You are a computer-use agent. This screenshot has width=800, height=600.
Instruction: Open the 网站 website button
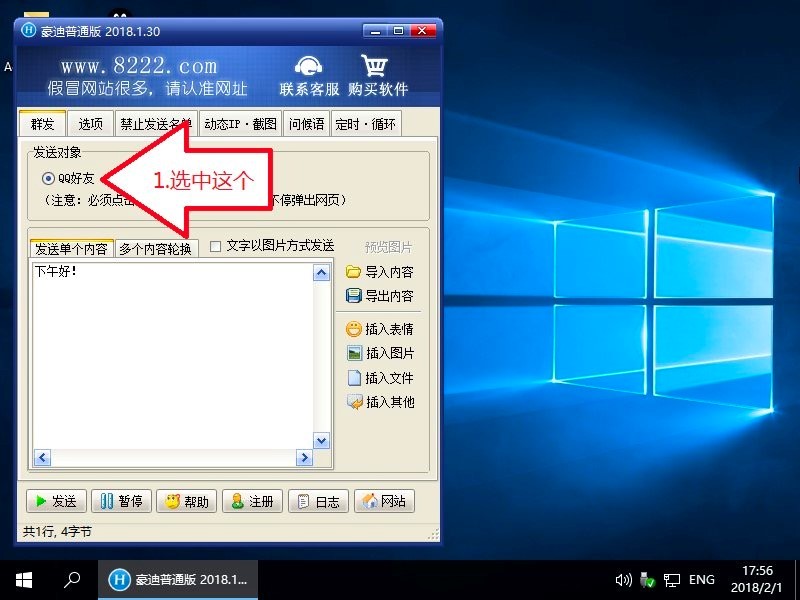pyautogui.click(x=384, y=502)
